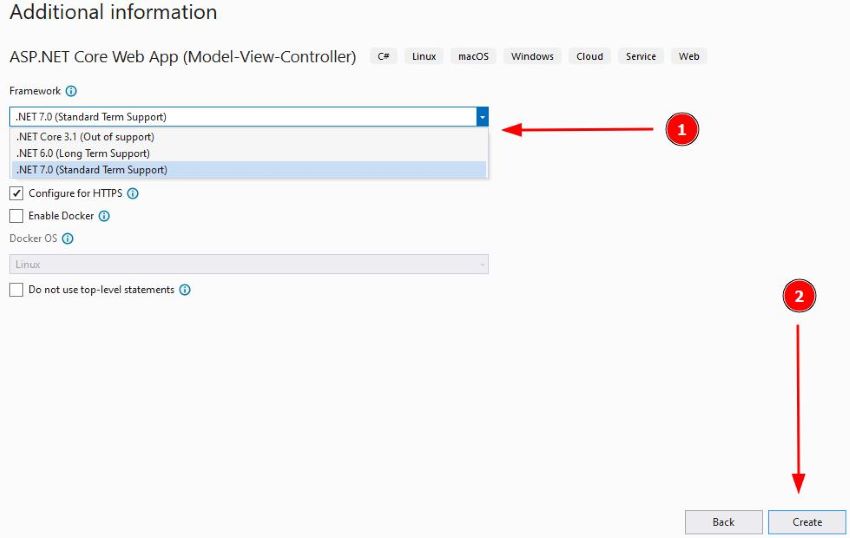Uncheck the Configure for HTTPS checkbox
Screen dimensions: 850x538
16,194
